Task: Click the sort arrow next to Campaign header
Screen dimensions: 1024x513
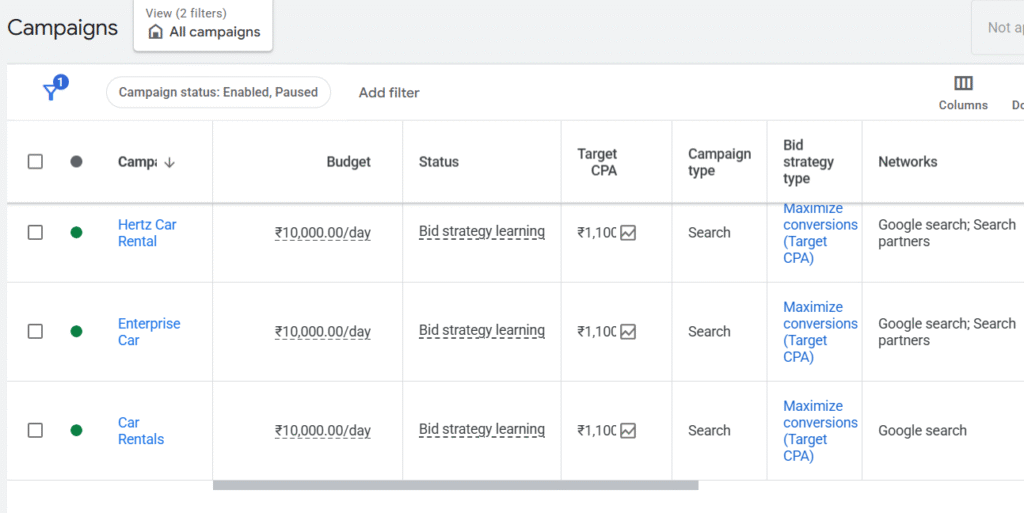Action: point(169,163)
